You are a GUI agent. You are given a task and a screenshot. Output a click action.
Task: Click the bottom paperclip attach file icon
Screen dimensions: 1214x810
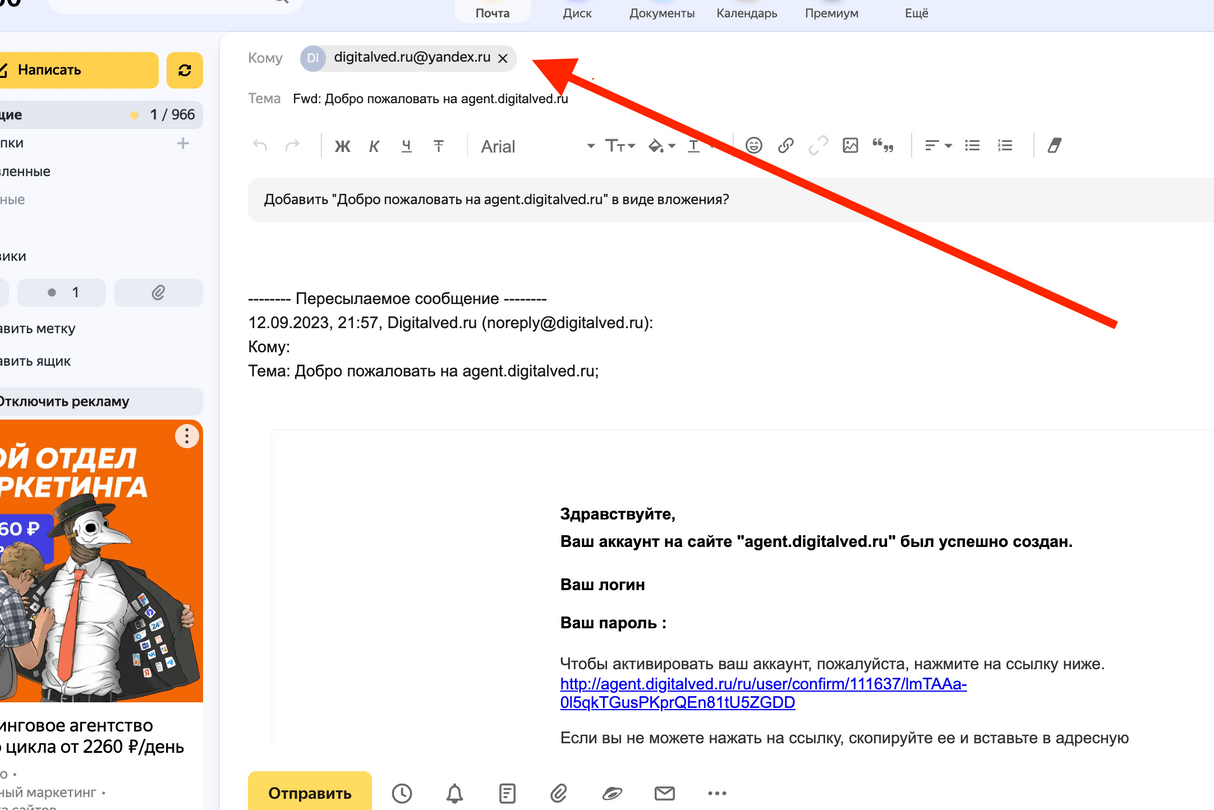point(559,793)
